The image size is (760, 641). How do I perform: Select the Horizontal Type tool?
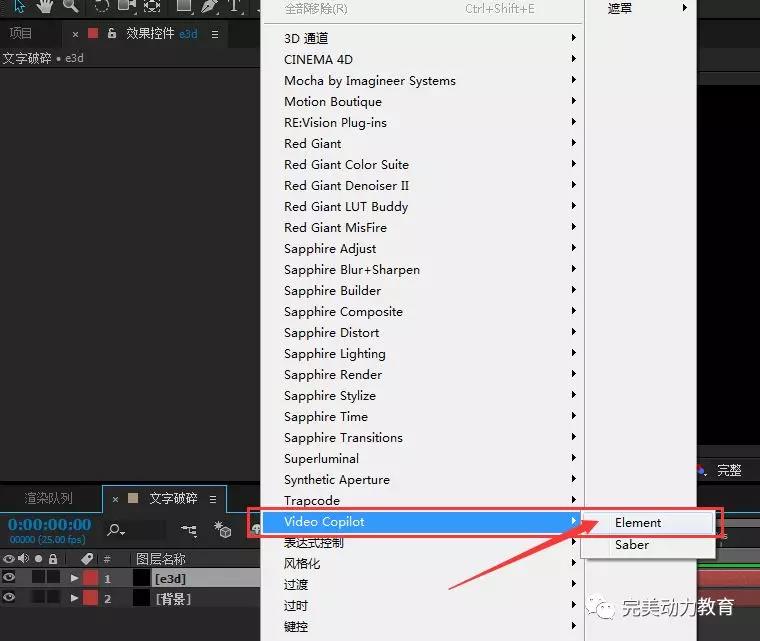[x=234, y=5]
